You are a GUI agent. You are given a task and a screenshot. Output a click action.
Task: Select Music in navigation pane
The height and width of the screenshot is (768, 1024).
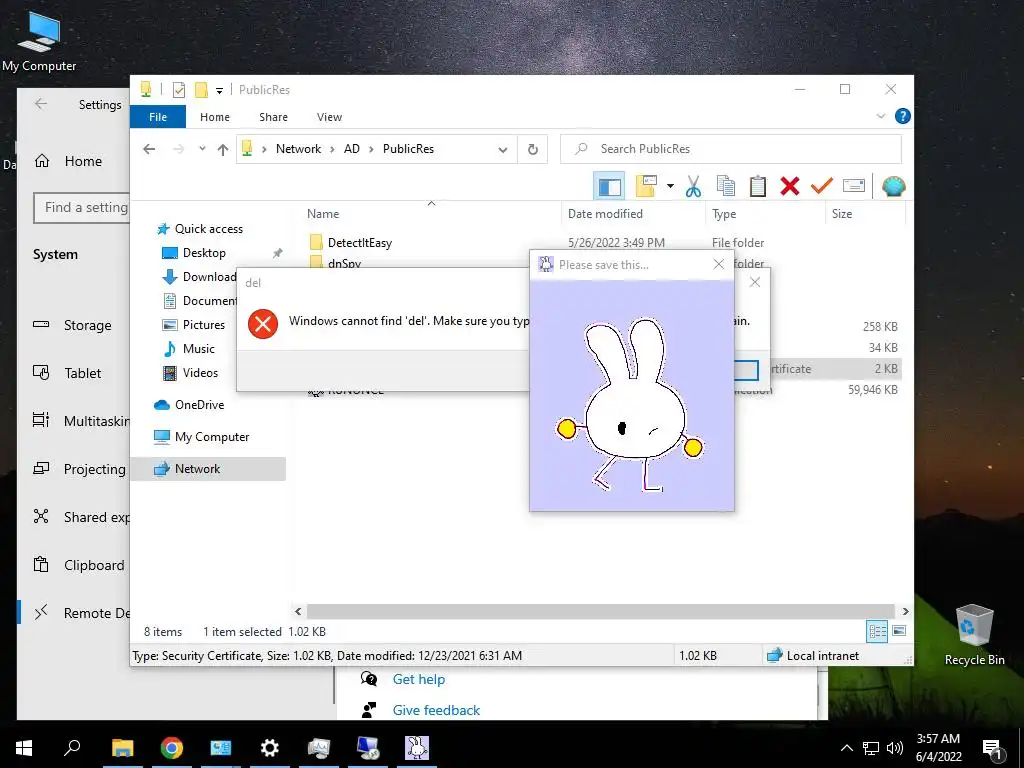click(199, 349)
